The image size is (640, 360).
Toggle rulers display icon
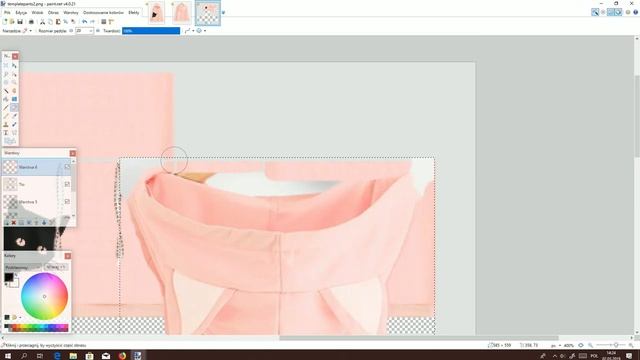coord(111,22)
